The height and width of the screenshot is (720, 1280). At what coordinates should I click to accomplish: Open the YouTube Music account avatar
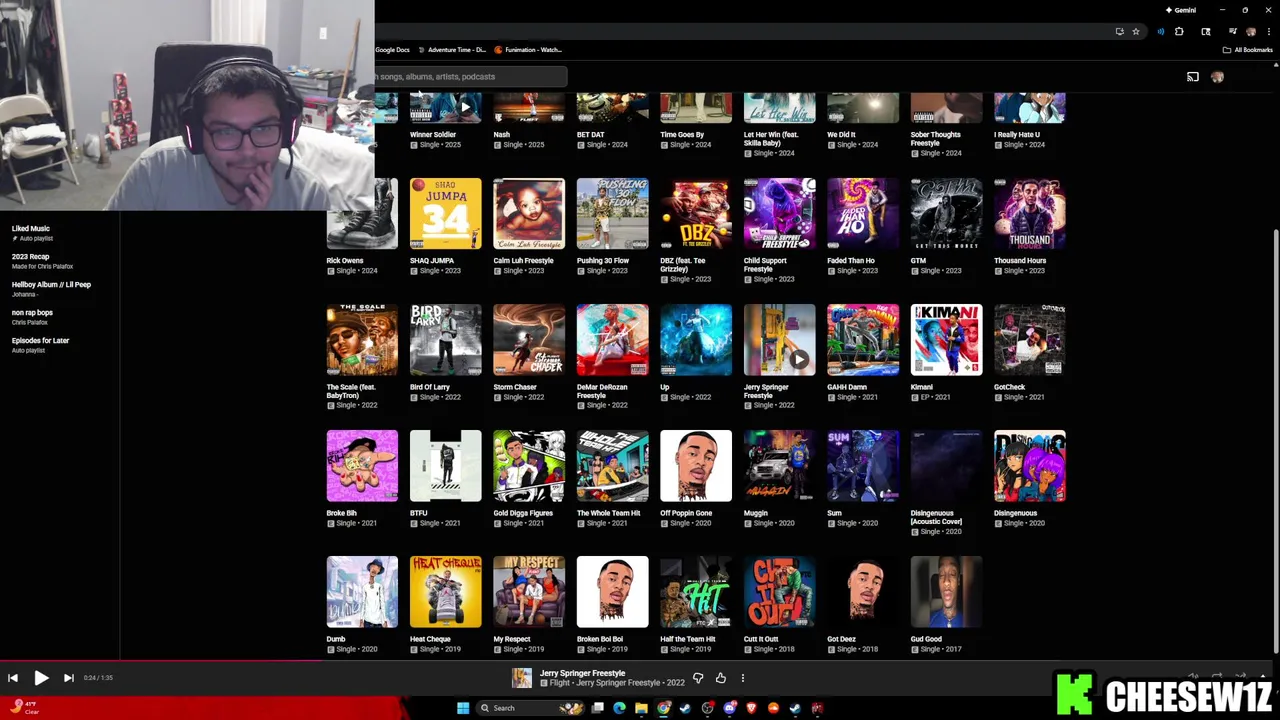(1217, 77)
